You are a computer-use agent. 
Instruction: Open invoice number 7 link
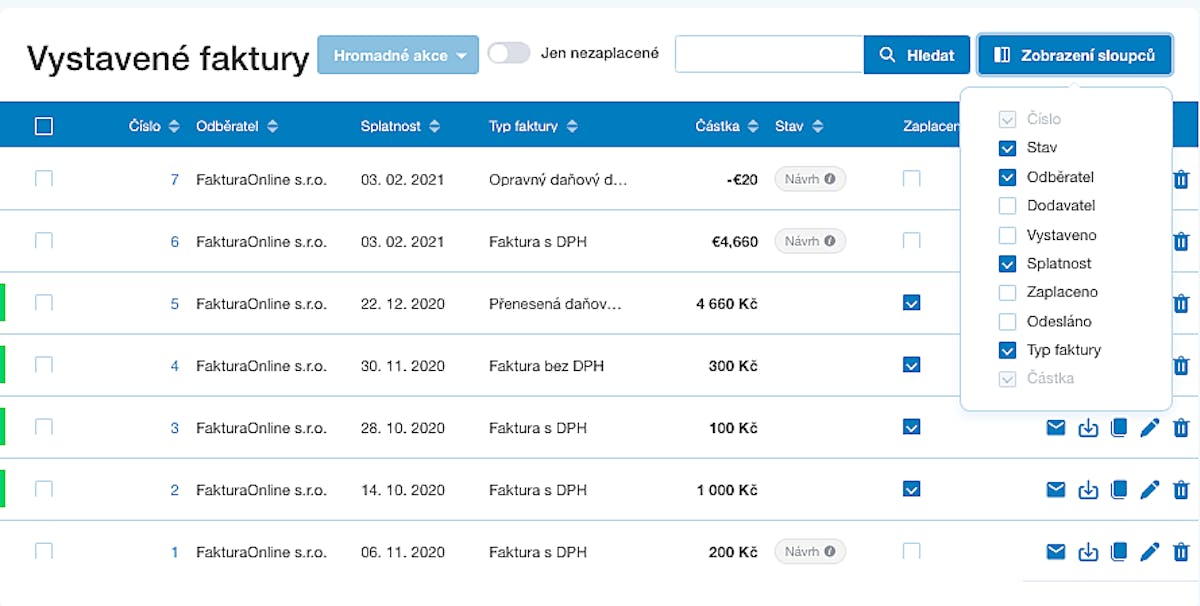(175, 180)
